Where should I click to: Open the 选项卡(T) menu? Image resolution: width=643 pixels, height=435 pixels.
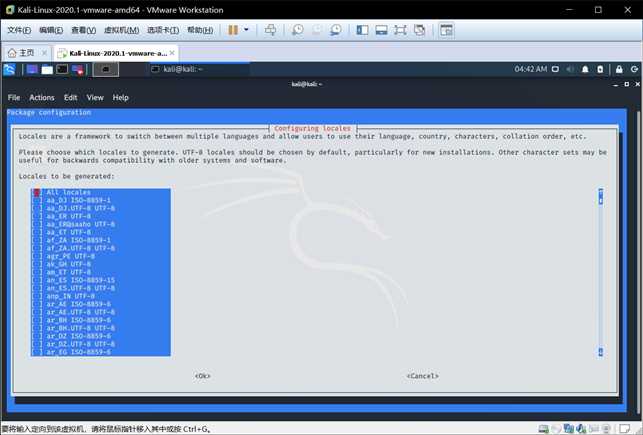[x=163, y=30]
